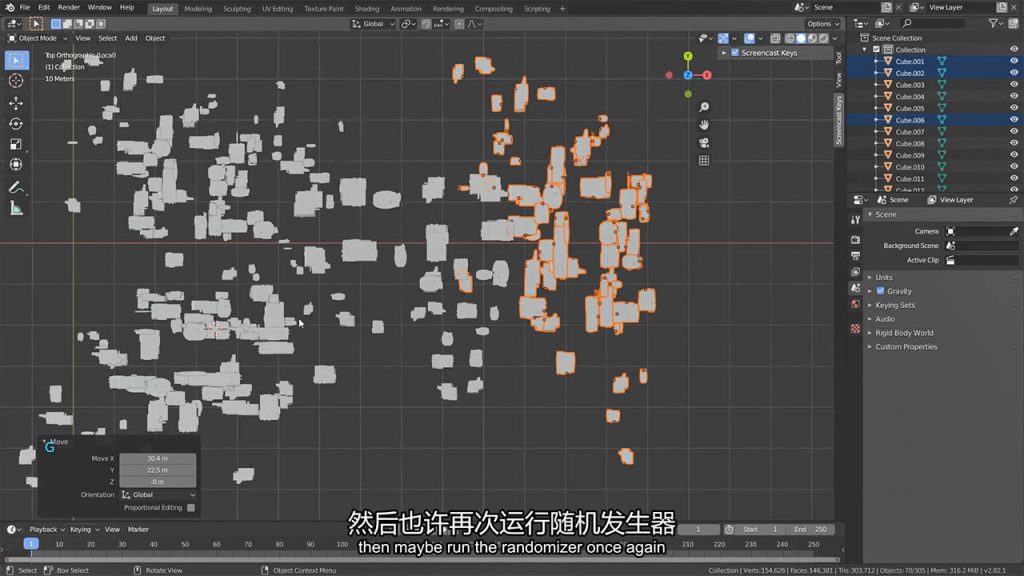Open the Object Mode dropdown

pyautogui.click(x=37, y=39)
